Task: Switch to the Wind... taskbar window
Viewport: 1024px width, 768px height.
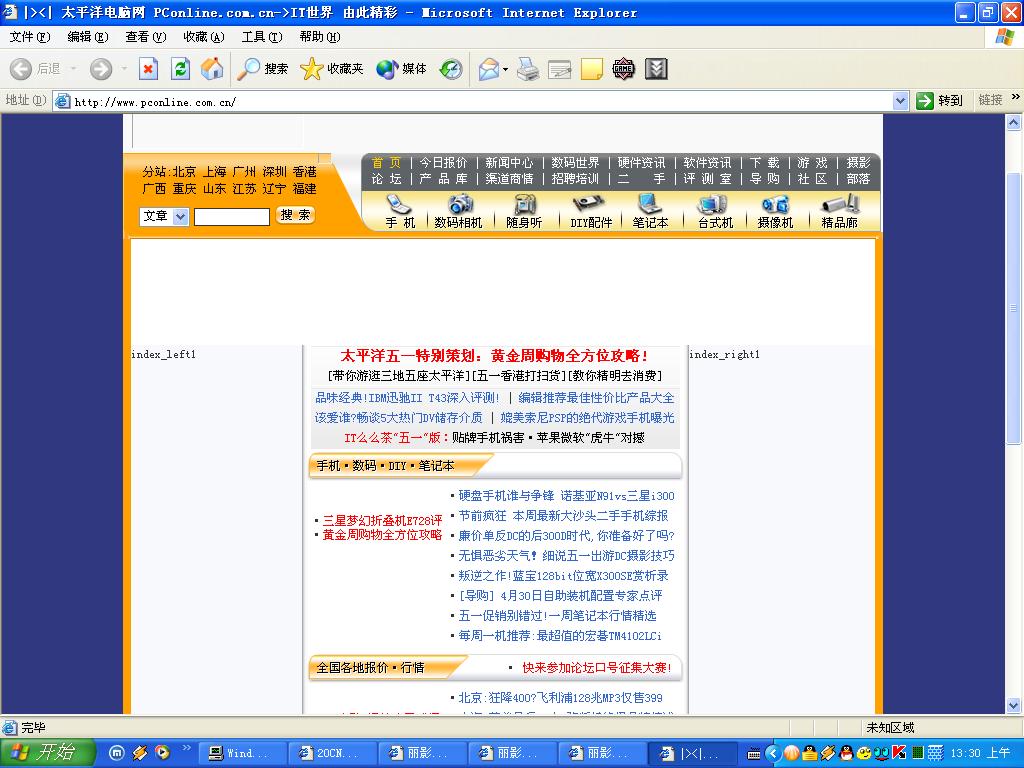Action: point(242,753)
